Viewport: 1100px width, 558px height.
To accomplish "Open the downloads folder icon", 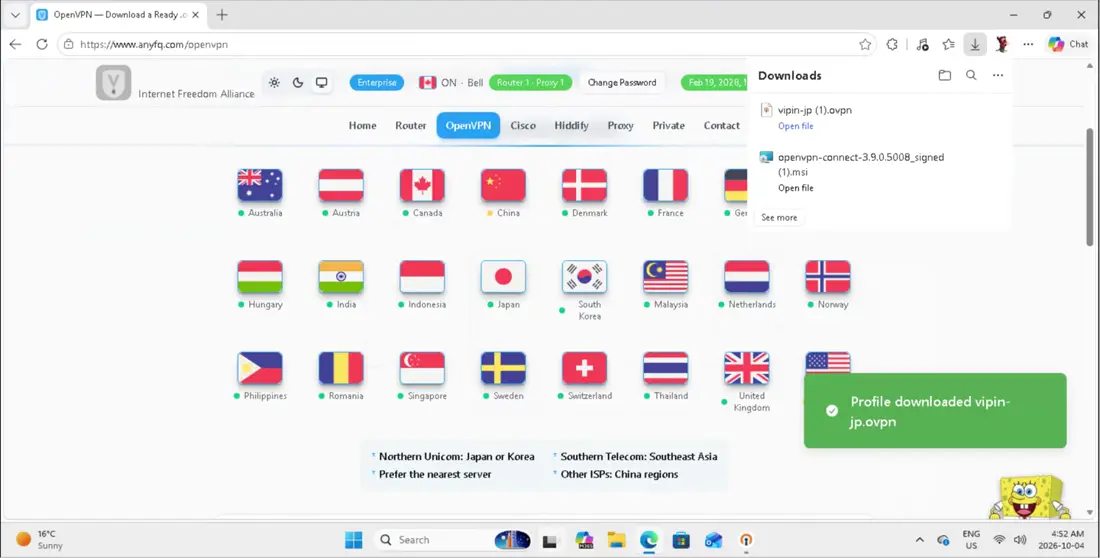I will point(945,75).
